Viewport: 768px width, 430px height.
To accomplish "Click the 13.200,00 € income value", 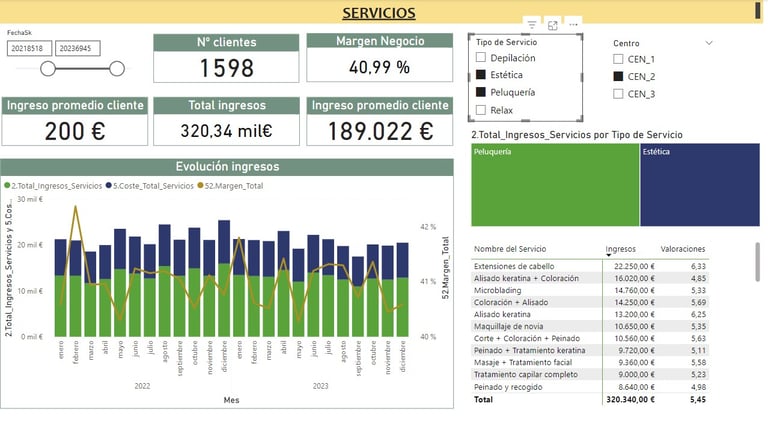I will point(634,314).
